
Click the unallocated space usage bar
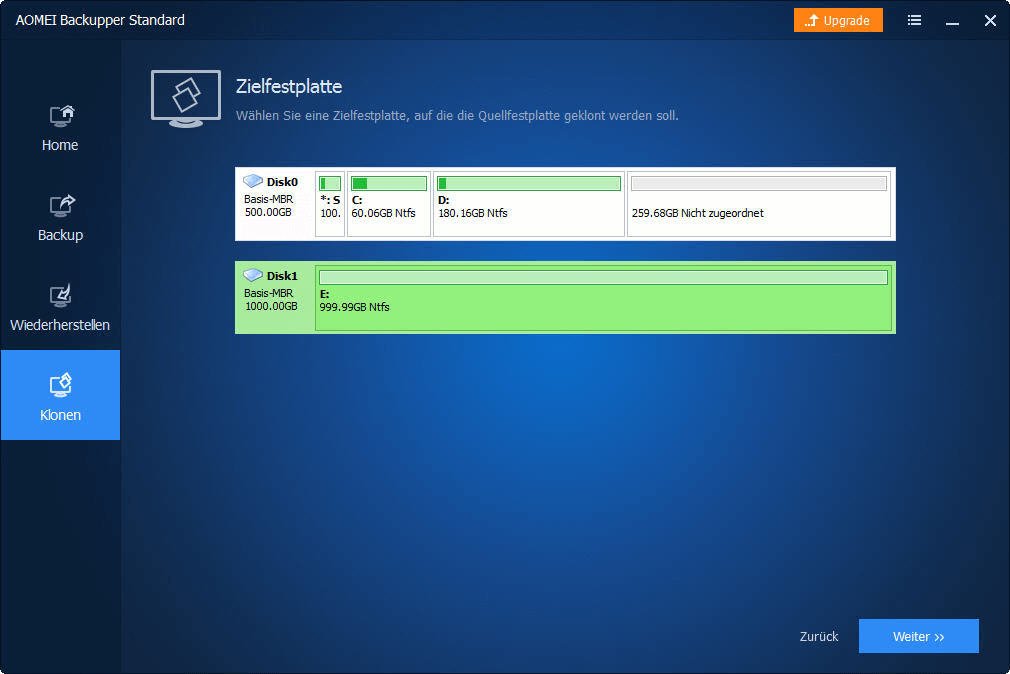(x=759, y=184)
